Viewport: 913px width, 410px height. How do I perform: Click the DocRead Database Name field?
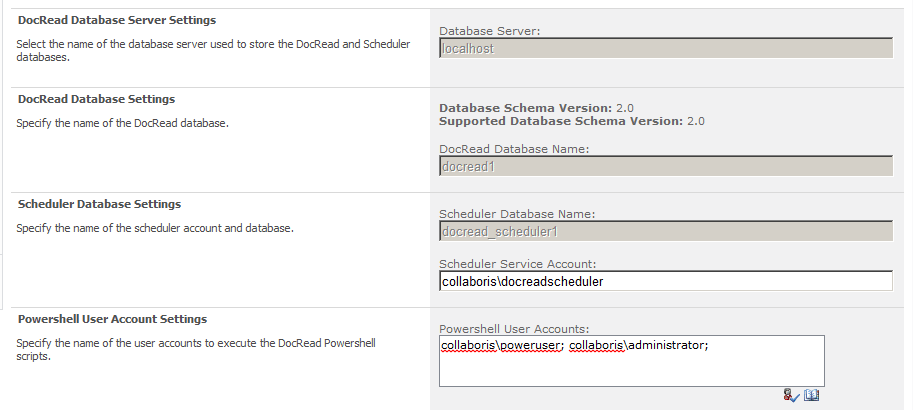[x=665, y=167]
